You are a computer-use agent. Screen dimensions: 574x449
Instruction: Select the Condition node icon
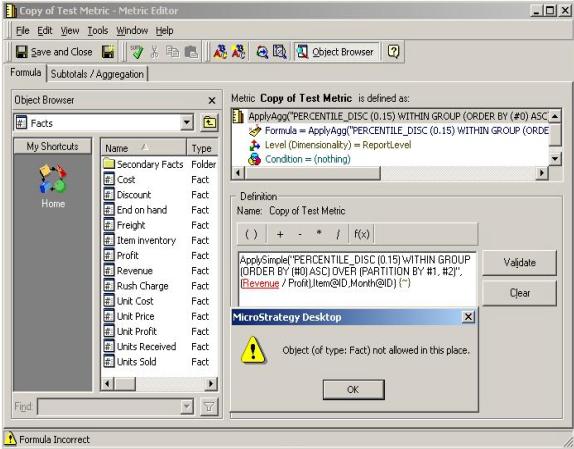254,159
